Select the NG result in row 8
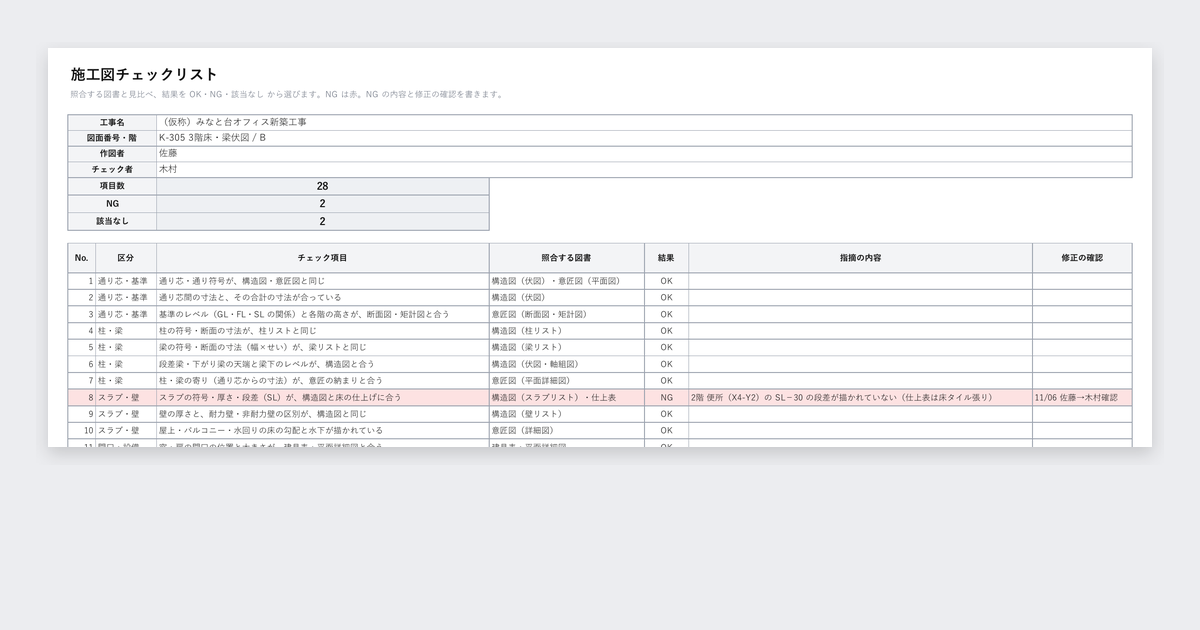Viewport: 1200px width, 630px height. pos(667,397)
